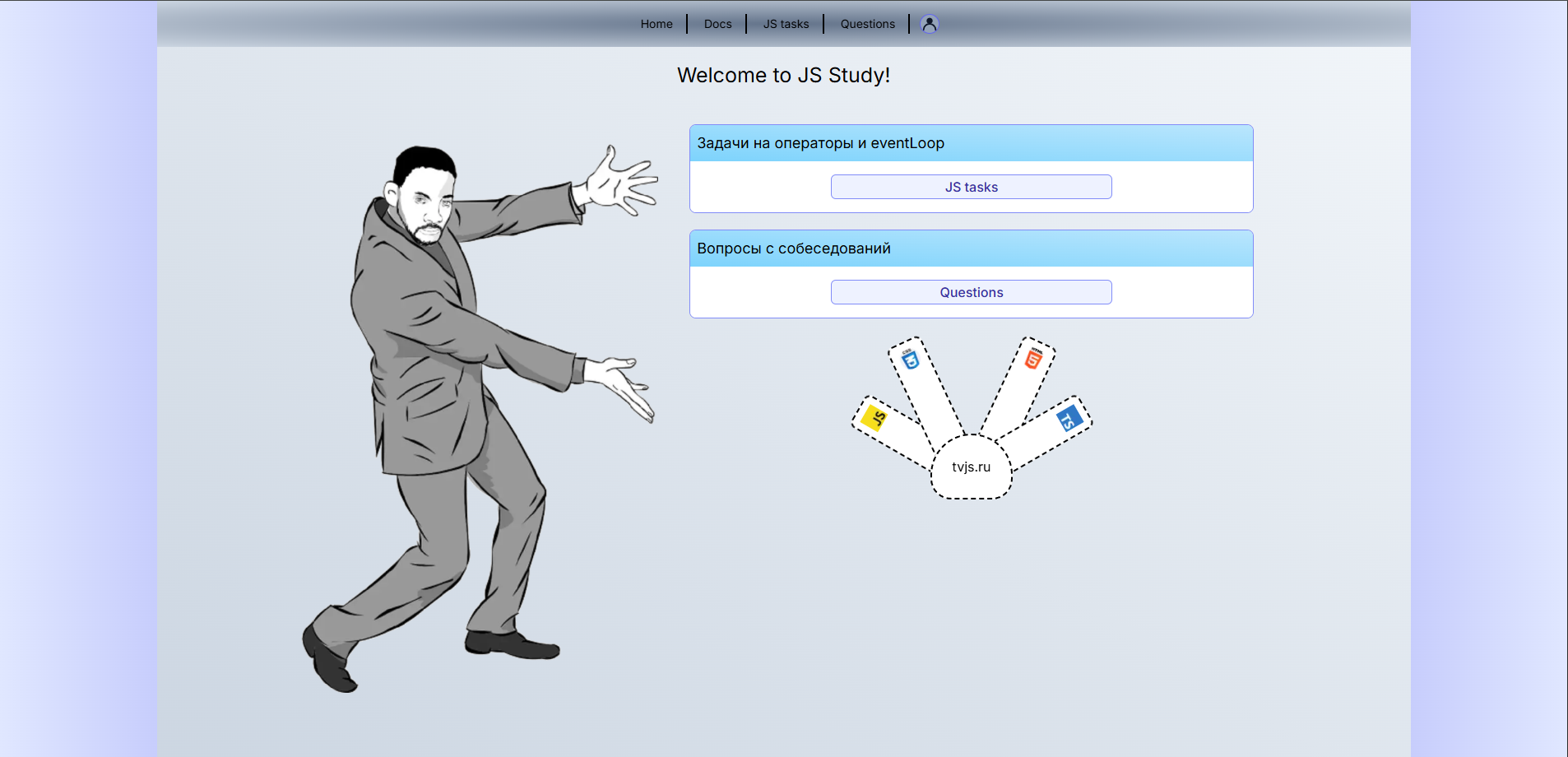The width and height of the screenshot is (1568, 757).
Task: Open Docs in the navigation bar
Action: (x=718, y=24)
